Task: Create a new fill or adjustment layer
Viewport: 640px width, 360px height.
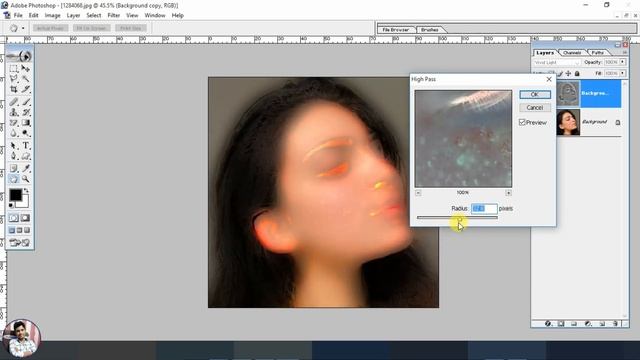Action: point(588,324)
